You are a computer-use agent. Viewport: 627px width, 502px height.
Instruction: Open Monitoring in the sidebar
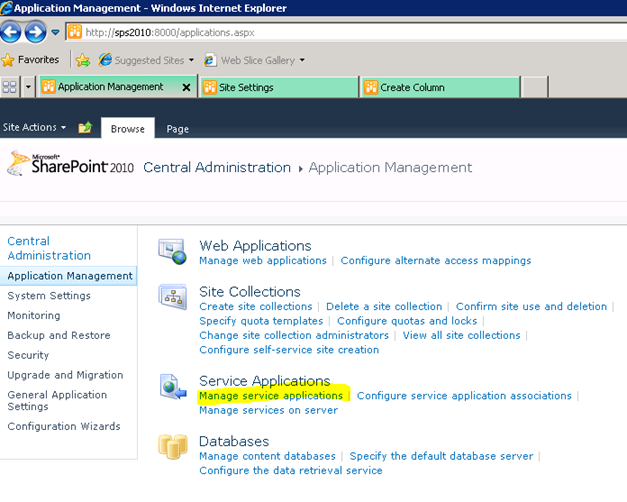[34, 316]
